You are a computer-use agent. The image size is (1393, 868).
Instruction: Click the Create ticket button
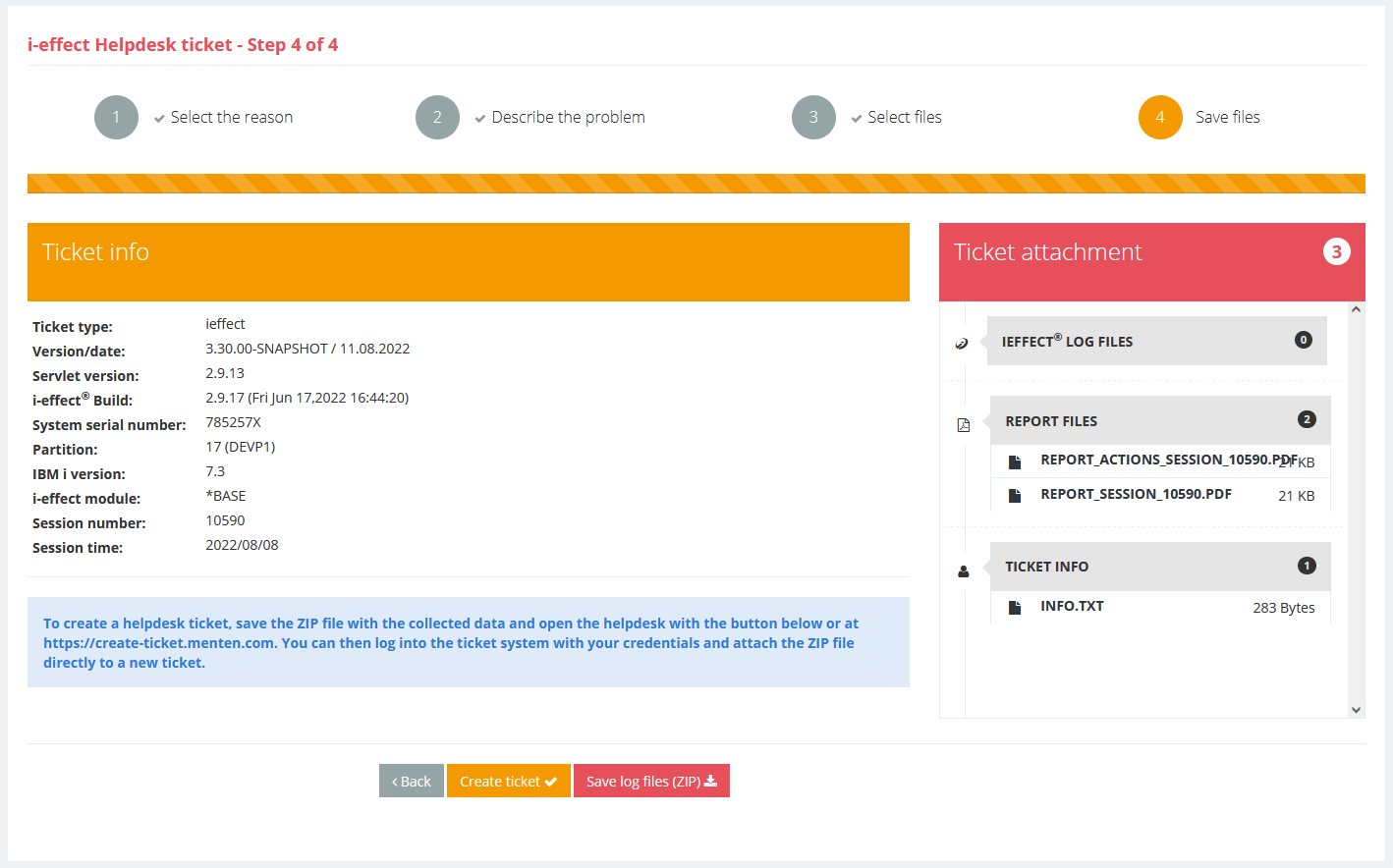coord(508,782)
